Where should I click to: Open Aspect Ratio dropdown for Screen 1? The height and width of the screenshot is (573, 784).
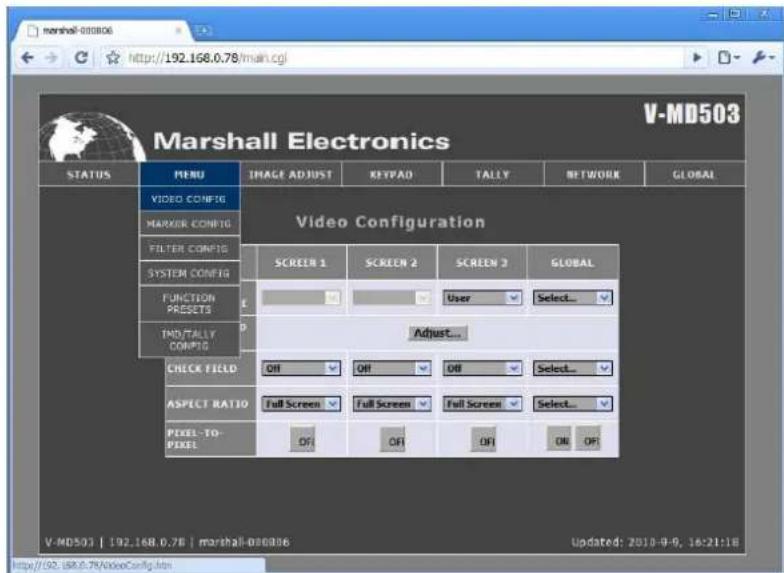[301, 404]
